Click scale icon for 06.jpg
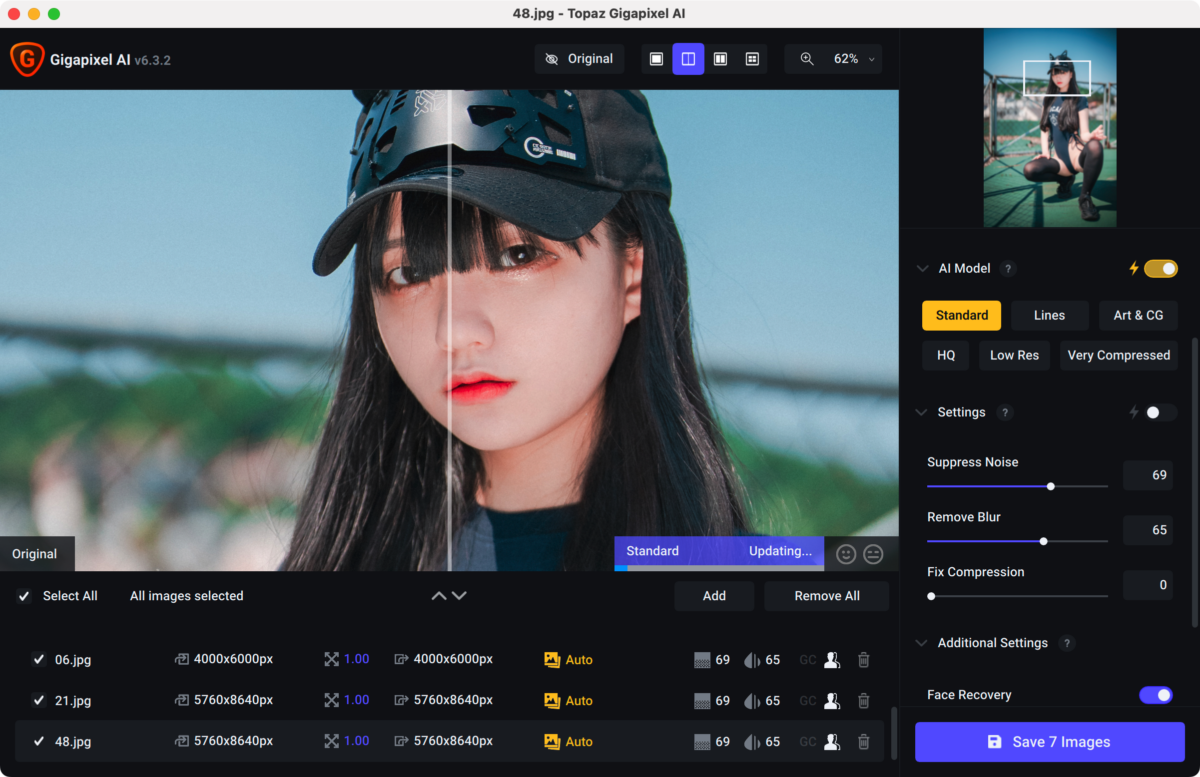Screen dimensions: 1200x777 click(x=332, y=660)
